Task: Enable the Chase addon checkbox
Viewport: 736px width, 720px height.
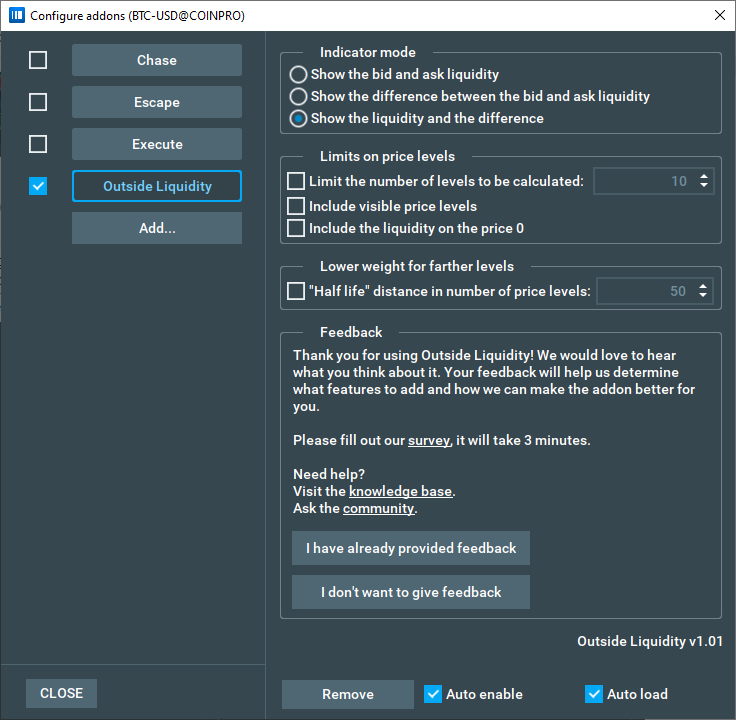Action: [38, 60]
